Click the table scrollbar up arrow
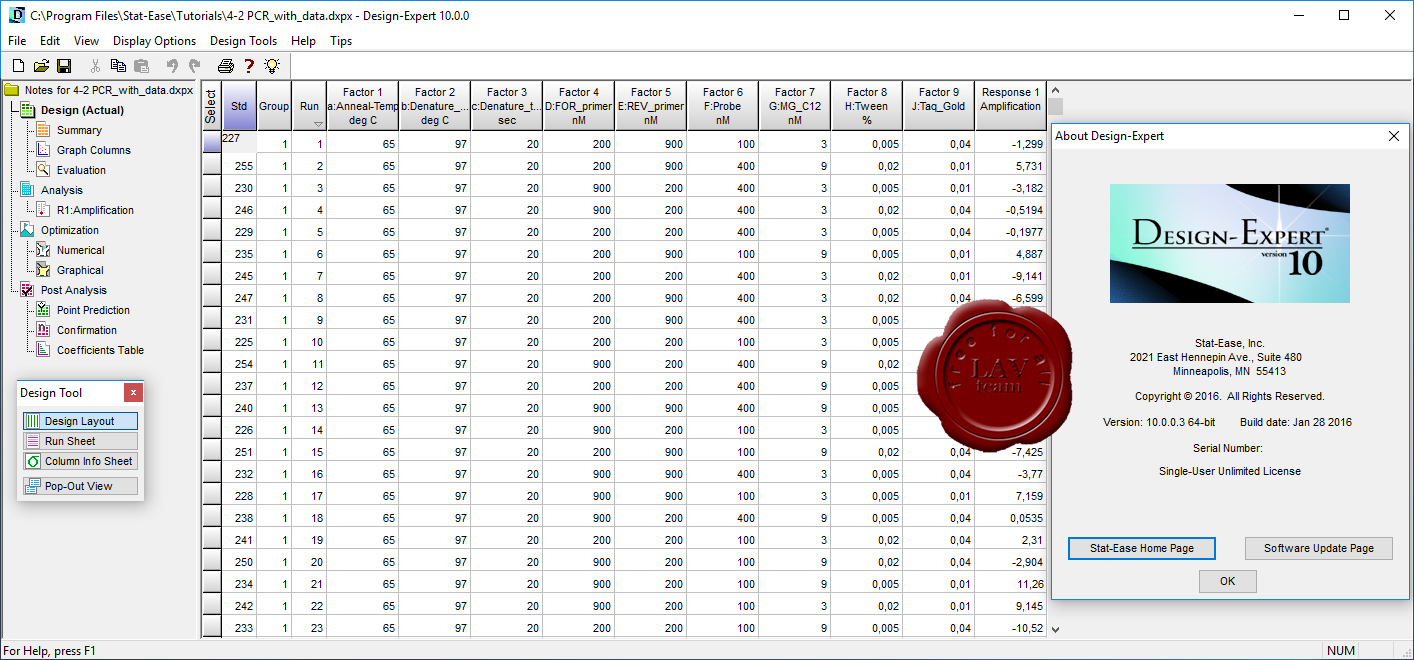1414x660 pixels. (1054, 90)
